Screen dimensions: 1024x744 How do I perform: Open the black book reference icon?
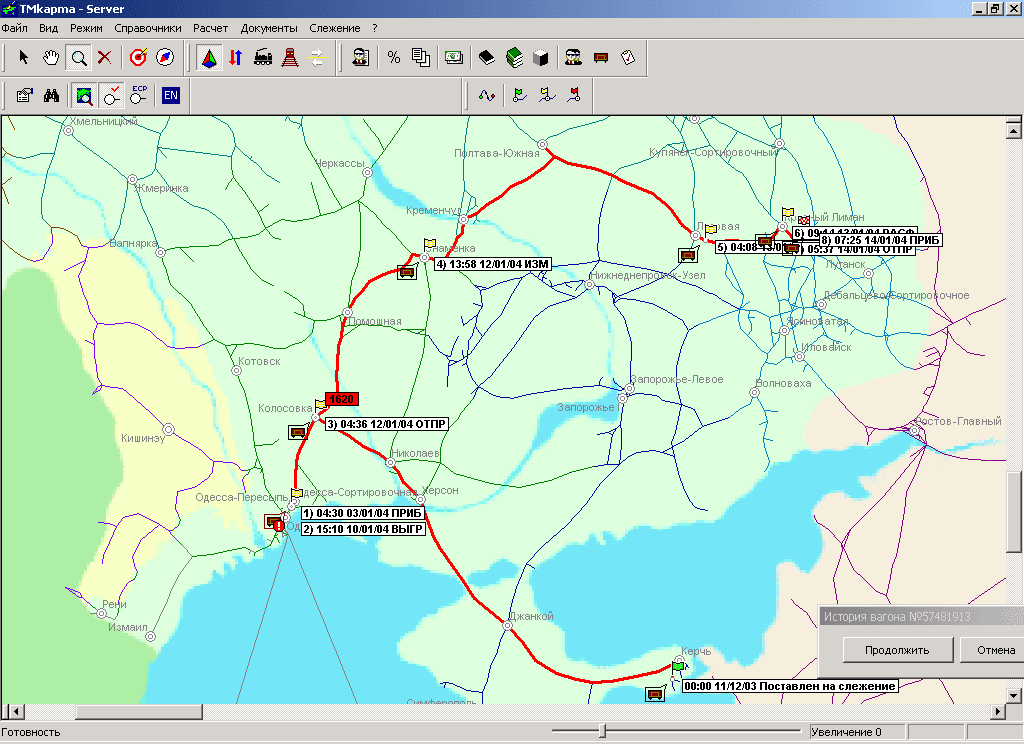(x=487, y=58)
